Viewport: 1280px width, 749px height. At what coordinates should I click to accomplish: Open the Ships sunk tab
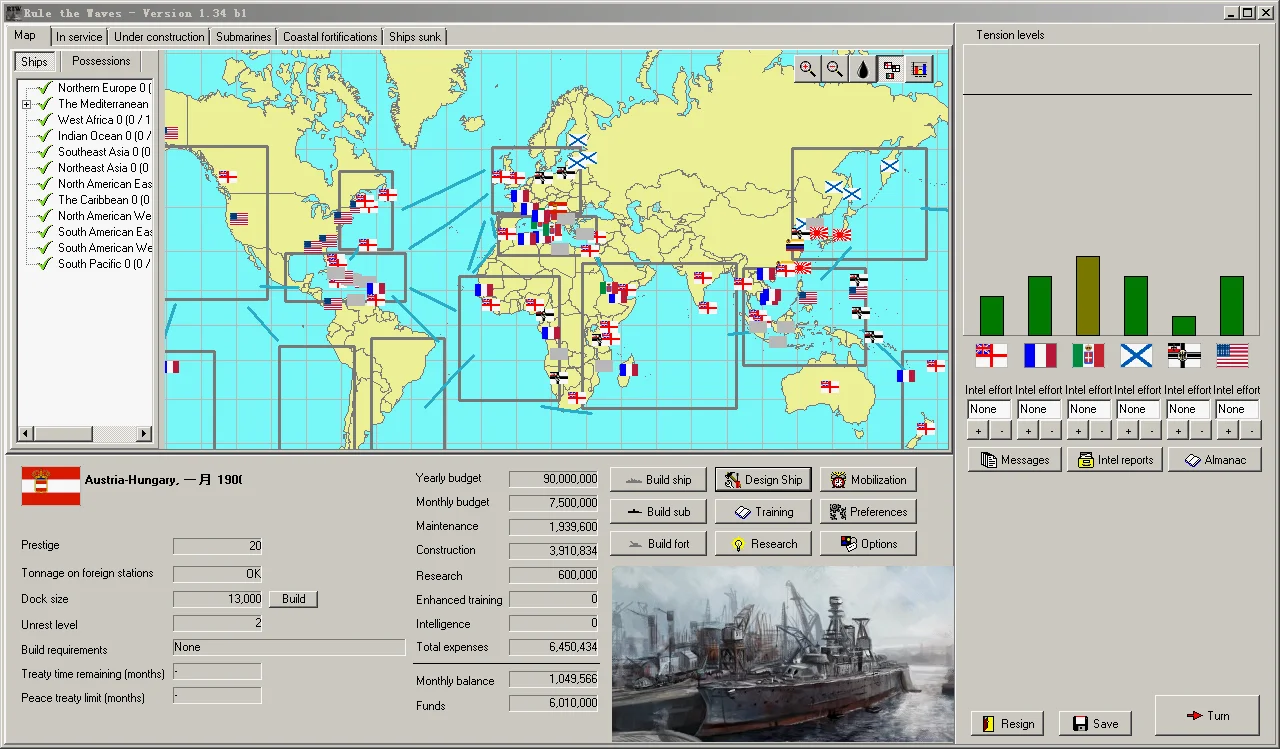point(415,37)
